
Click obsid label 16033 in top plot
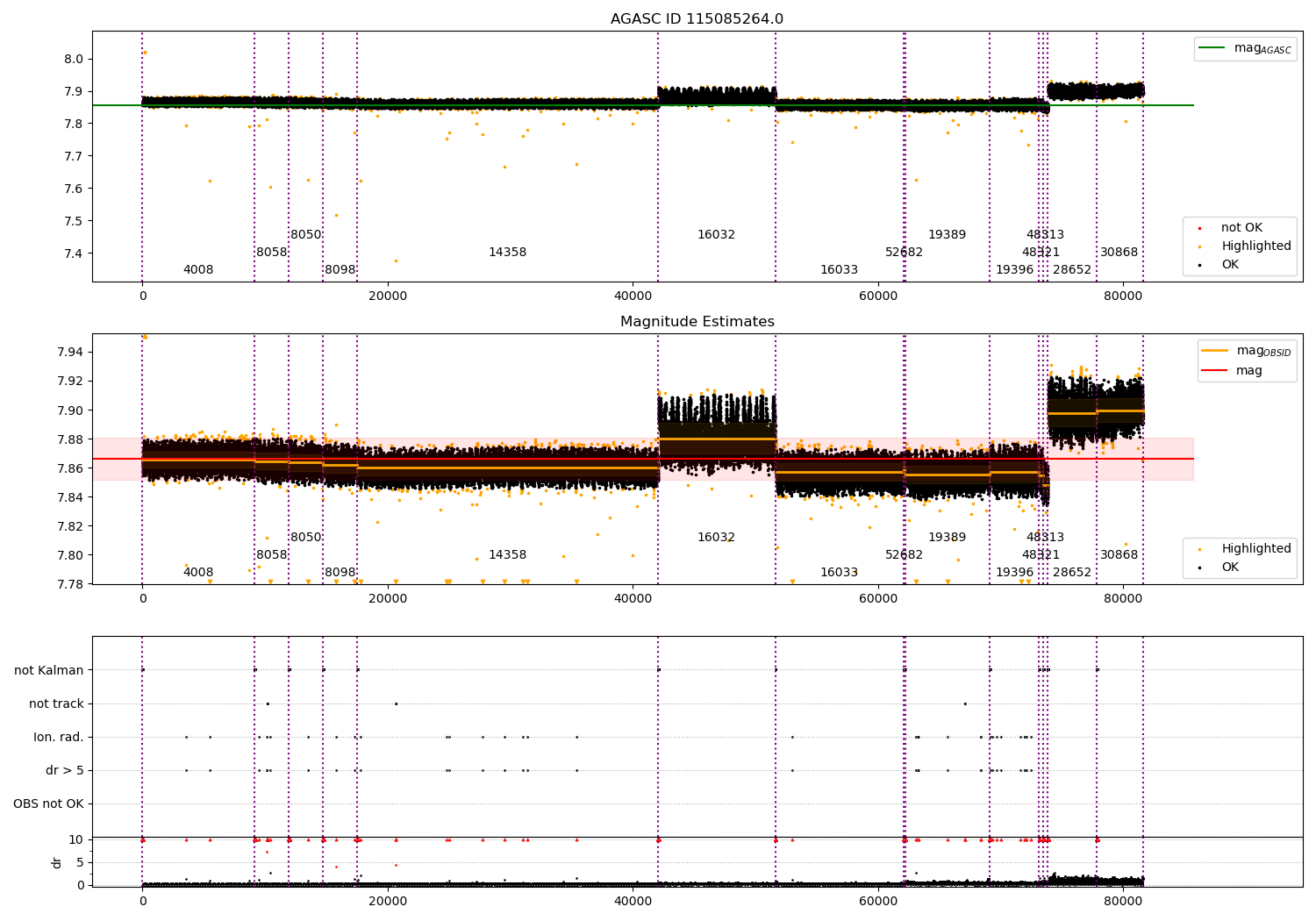(840, 270)
